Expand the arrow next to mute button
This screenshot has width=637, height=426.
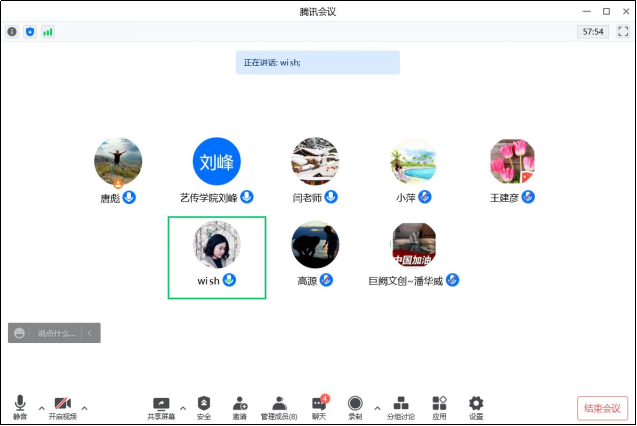(41, 408)
